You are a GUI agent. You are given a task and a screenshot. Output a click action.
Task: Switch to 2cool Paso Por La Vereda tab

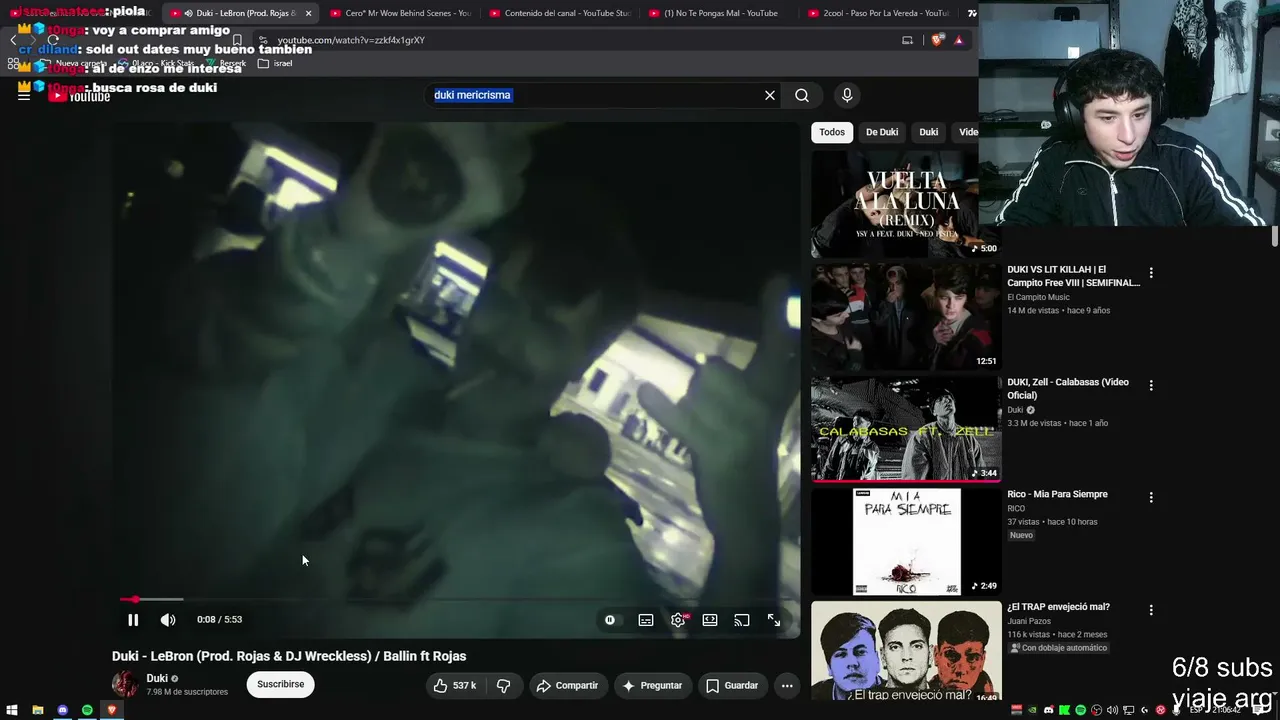pyautogui.click(x=878, y=13)
